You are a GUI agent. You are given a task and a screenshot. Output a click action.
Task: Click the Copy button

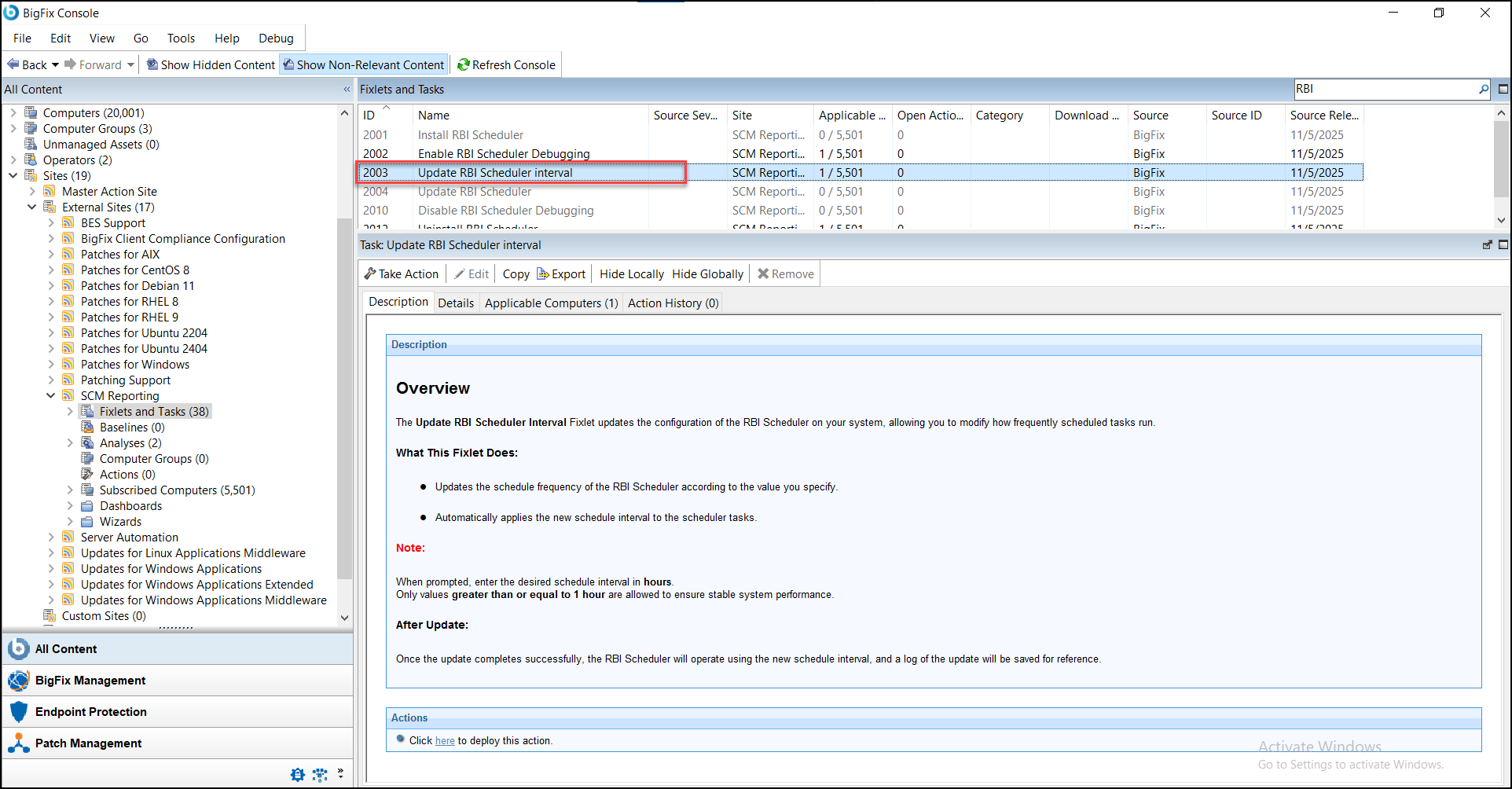pos(516,273)
